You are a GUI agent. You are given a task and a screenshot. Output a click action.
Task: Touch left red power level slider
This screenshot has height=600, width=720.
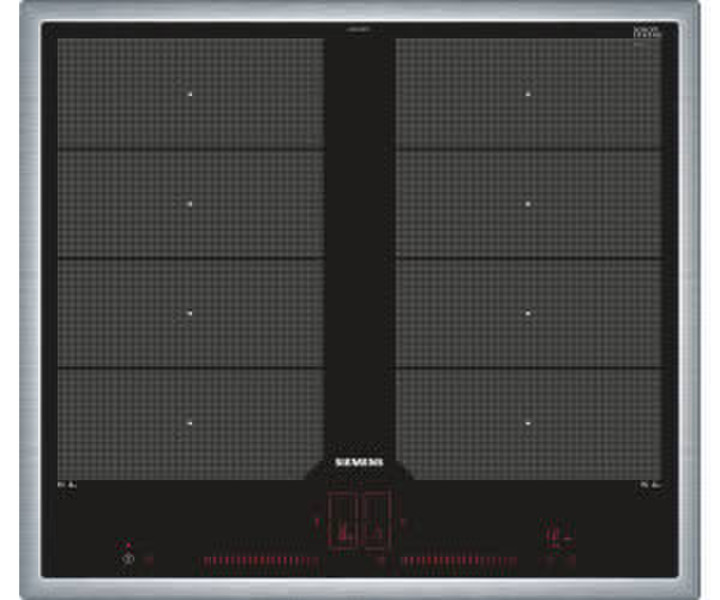coord(260,561)
